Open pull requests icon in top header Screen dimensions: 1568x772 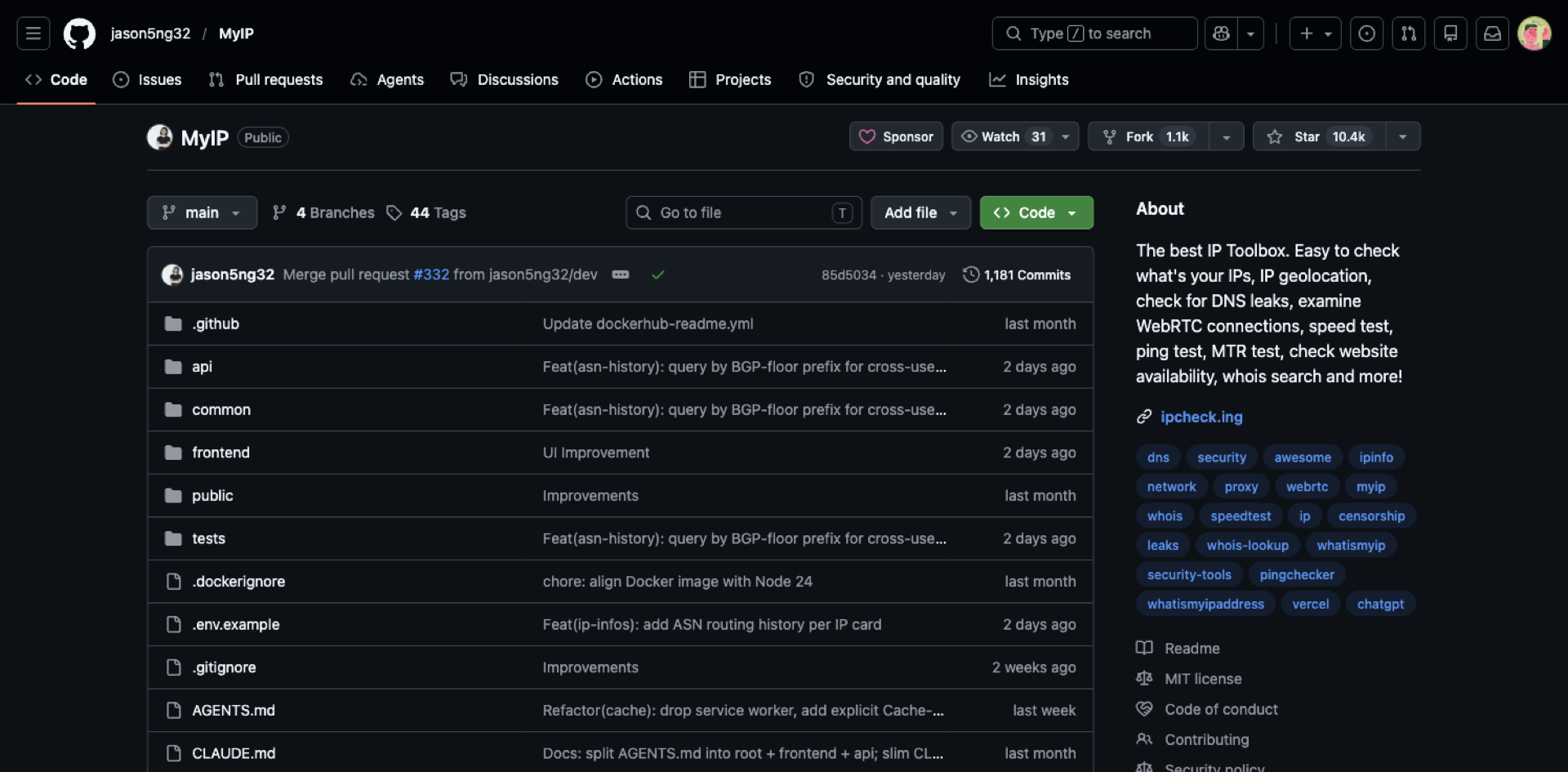1409,33
